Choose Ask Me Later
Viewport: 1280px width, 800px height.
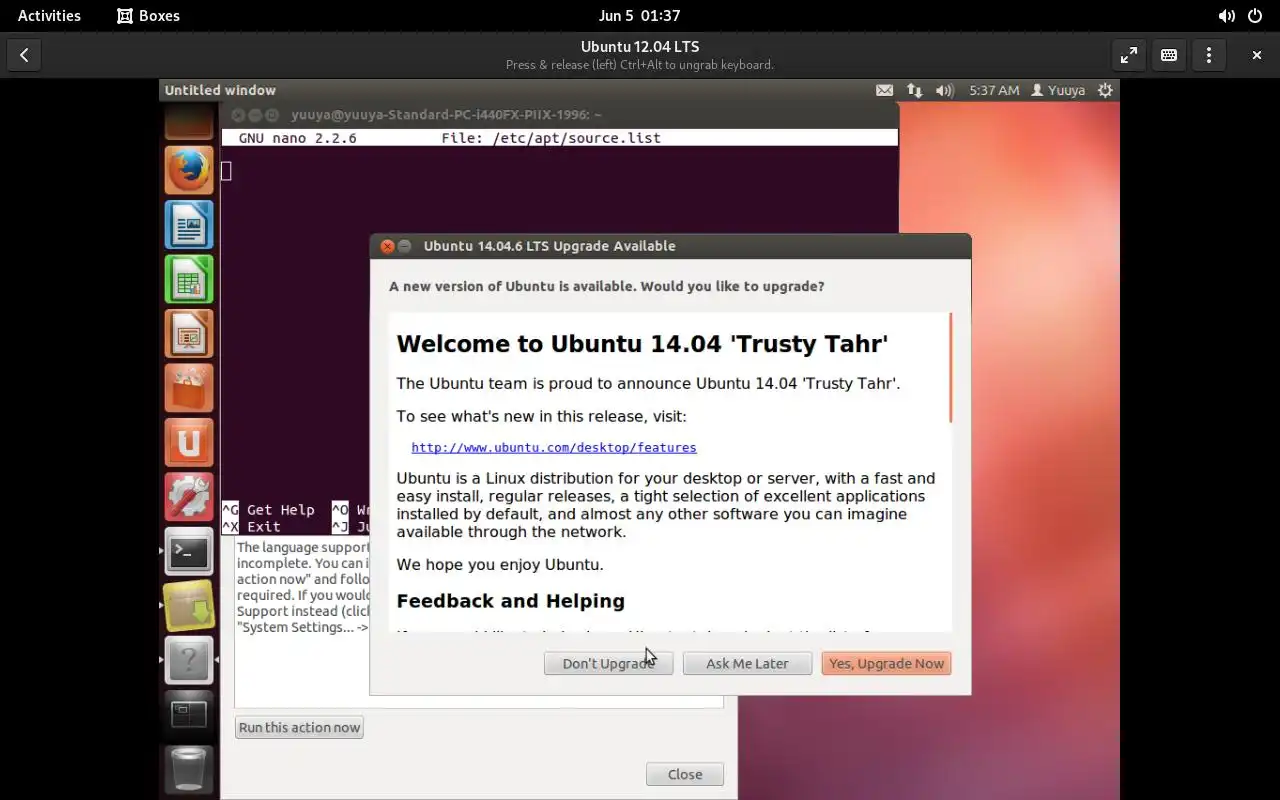[747, 663]
